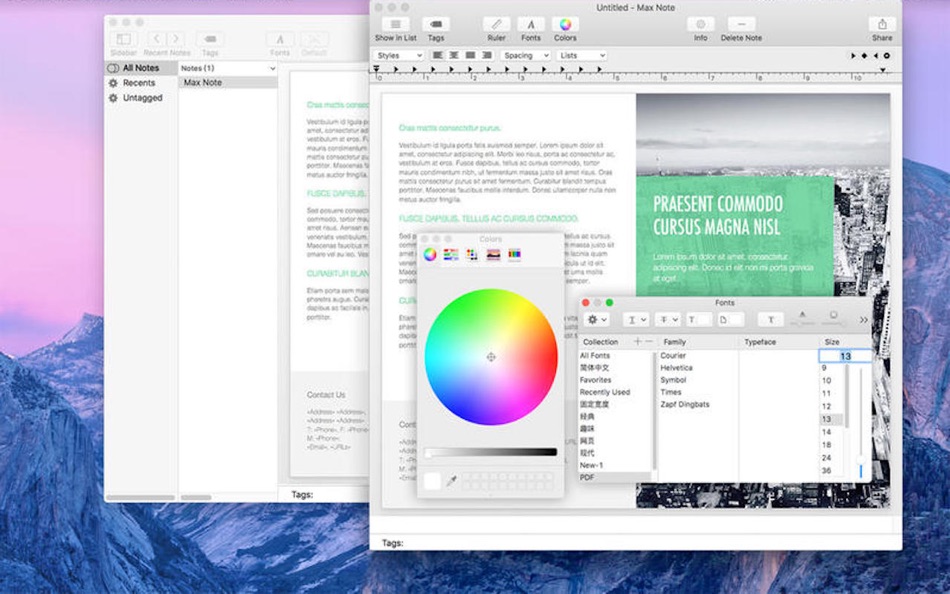Open Tags in the Max Note toolbar

point(436,24)
